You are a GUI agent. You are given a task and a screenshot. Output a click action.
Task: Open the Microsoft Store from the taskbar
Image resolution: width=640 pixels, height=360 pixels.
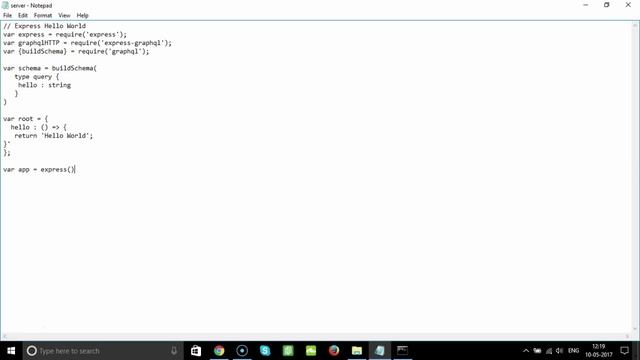[196, 351]
